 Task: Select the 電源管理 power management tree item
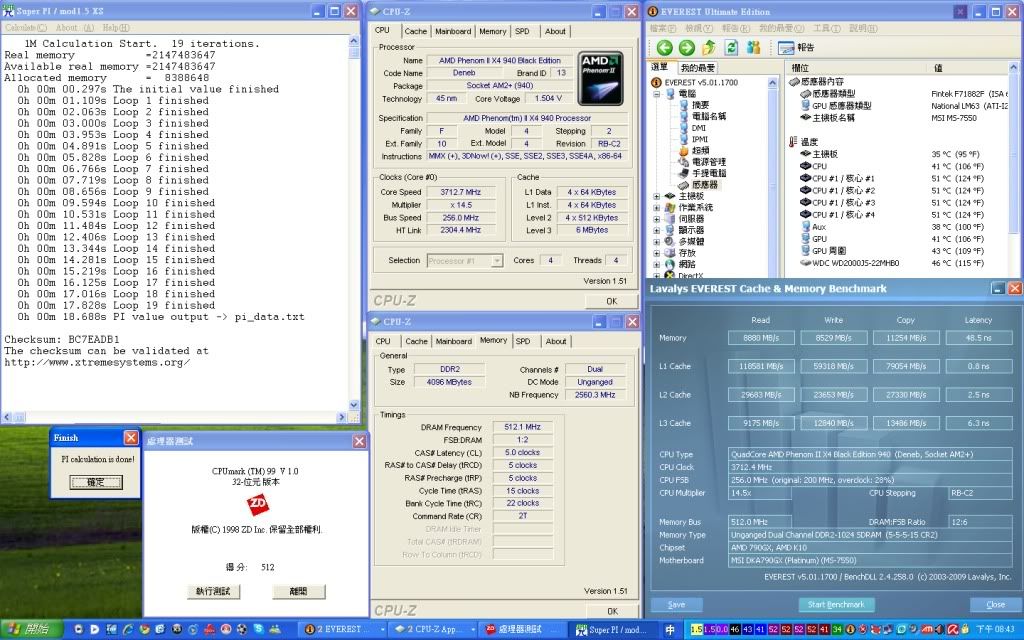[709, 162]
